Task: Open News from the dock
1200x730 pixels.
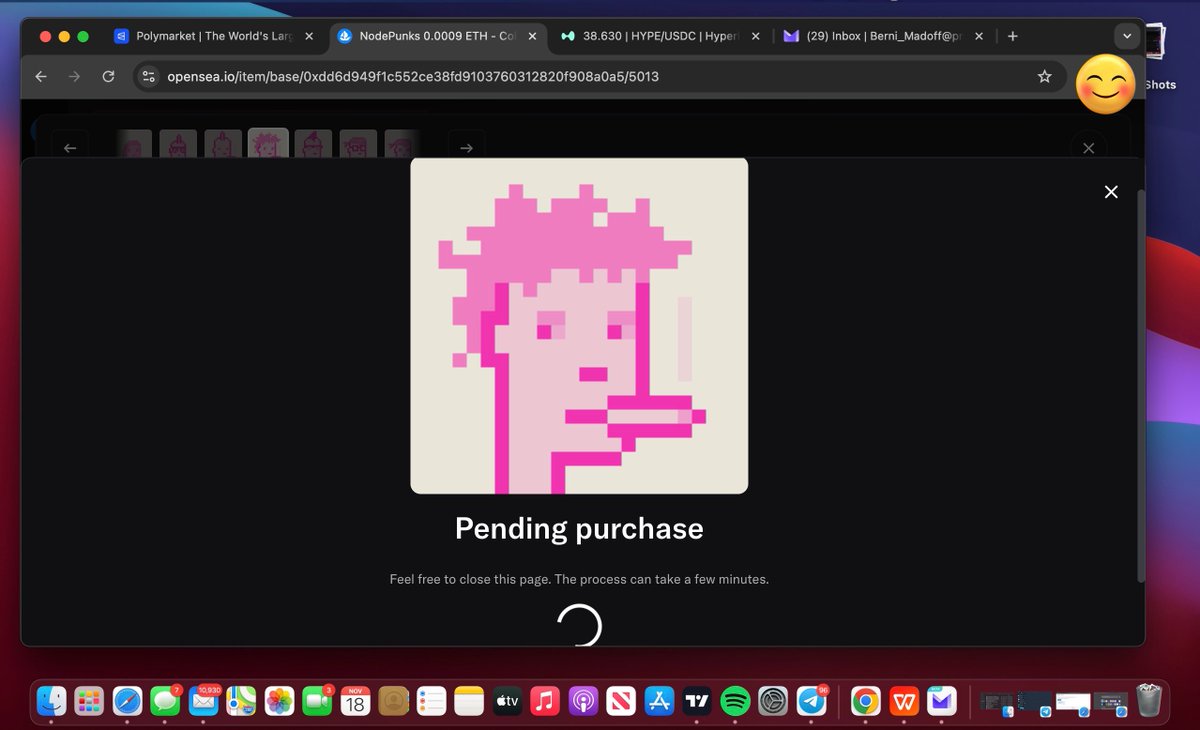Action: [x=621, y=702]
